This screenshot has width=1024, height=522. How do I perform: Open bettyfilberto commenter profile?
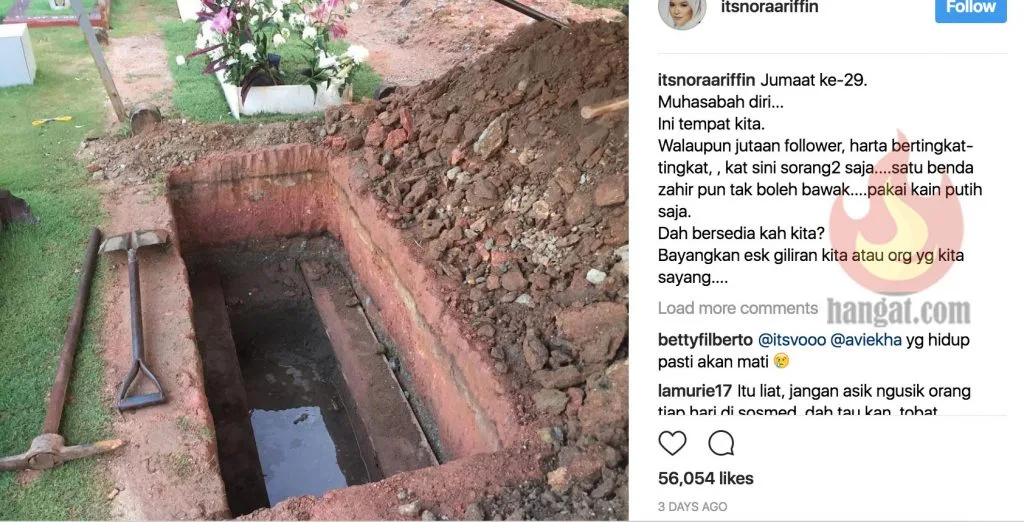(705, 340)
